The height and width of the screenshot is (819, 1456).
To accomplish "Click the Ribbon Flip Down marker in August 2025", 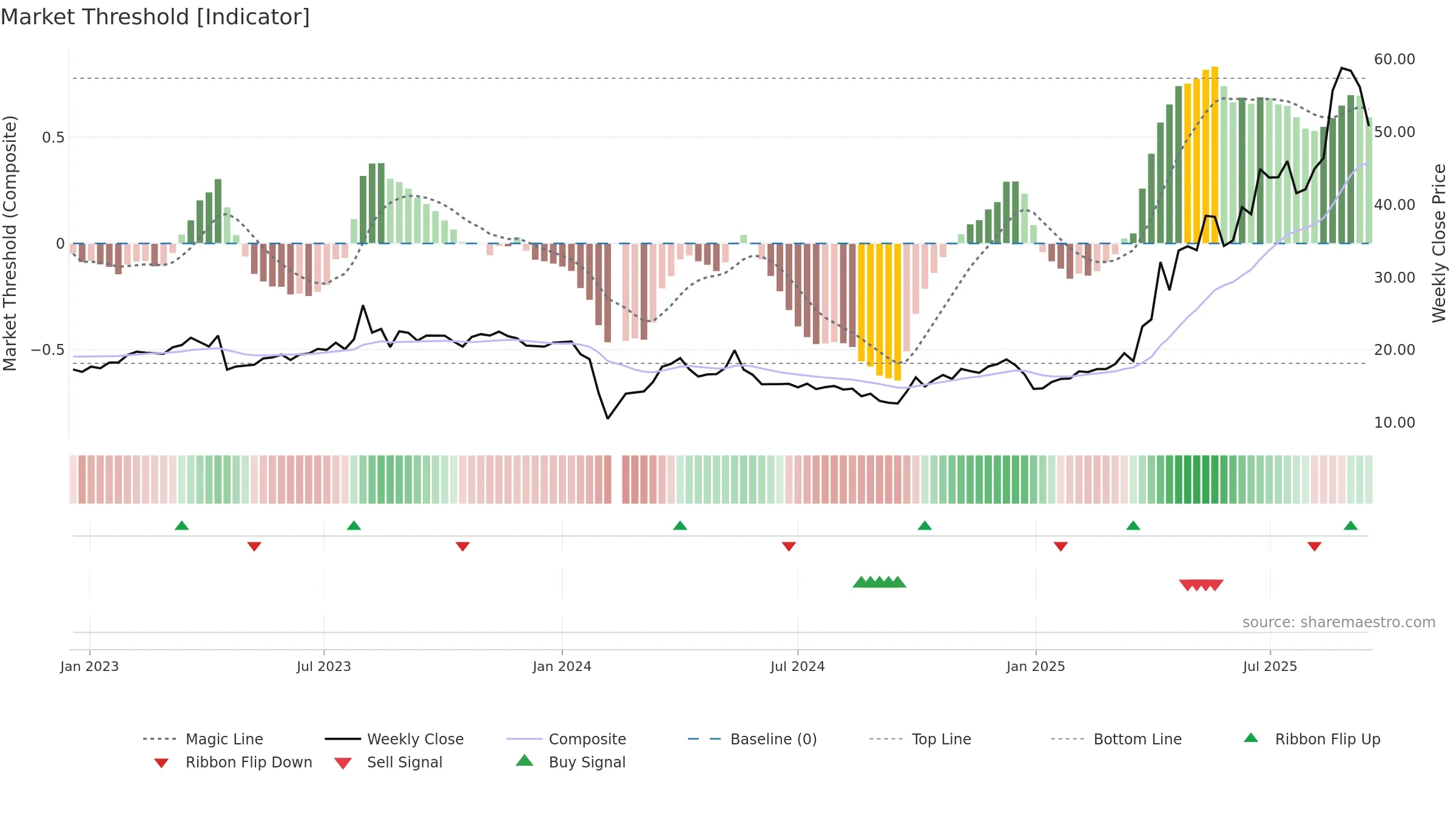I will 1315,547.
